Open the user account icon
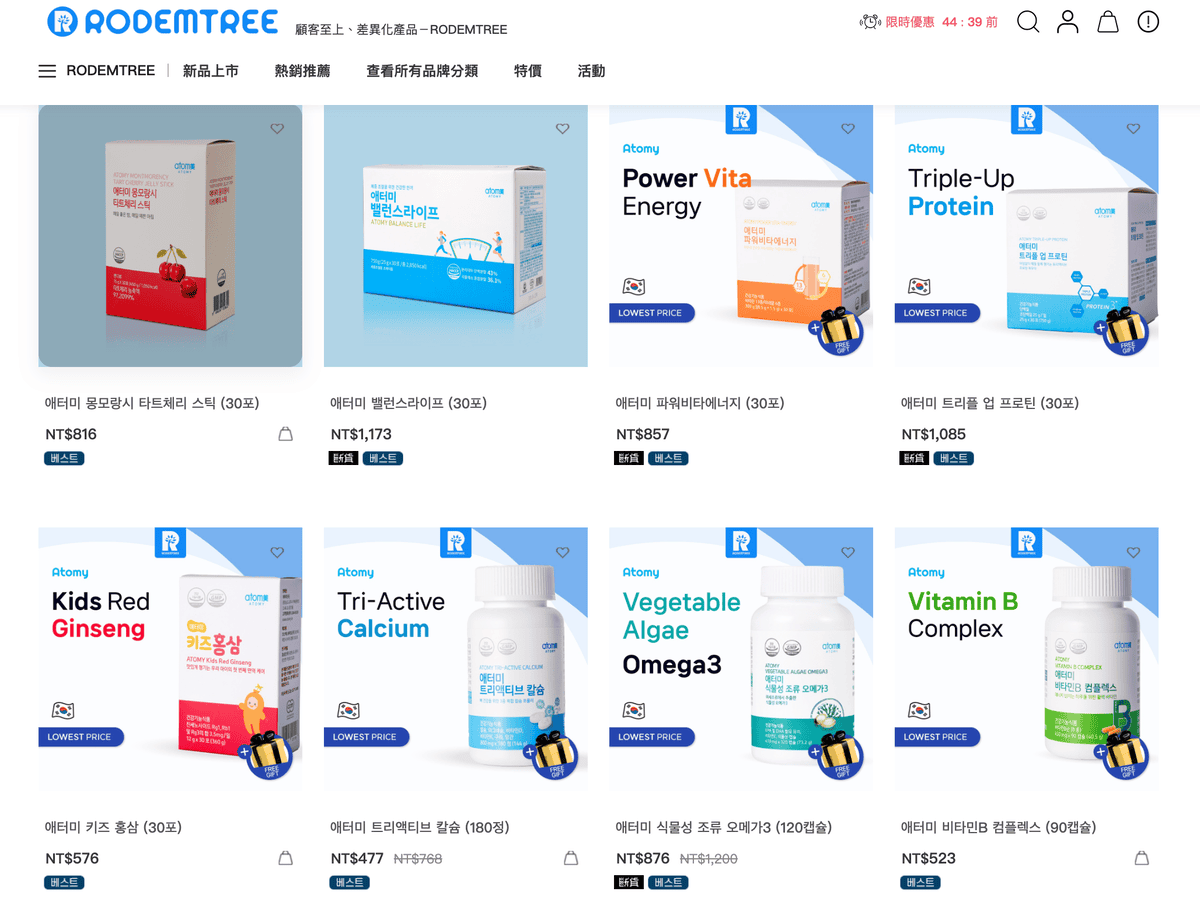This screenshot has width=1200, height=902. [1068, 21]
